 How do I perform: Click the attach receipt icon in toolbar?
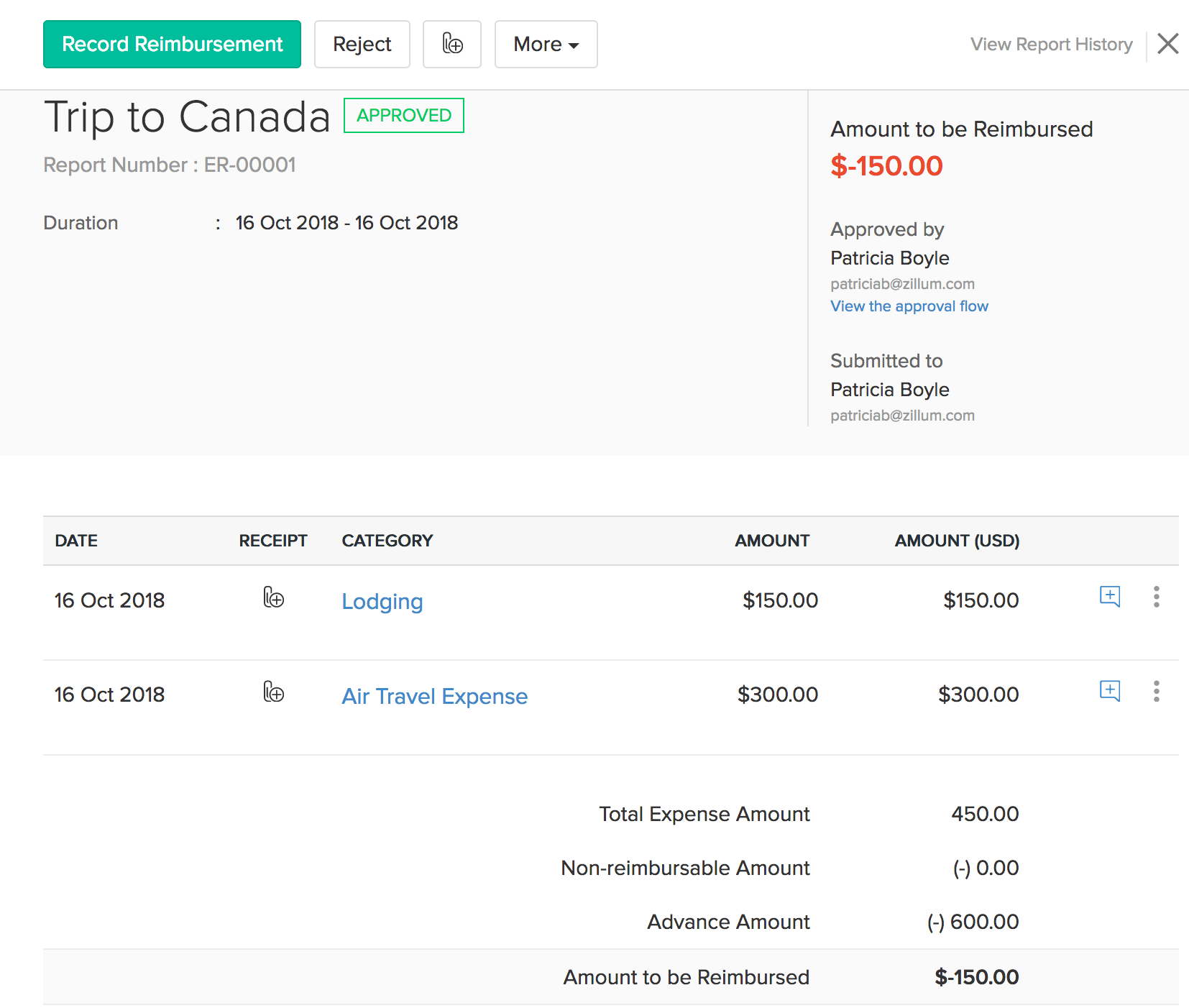click(451, 45)
